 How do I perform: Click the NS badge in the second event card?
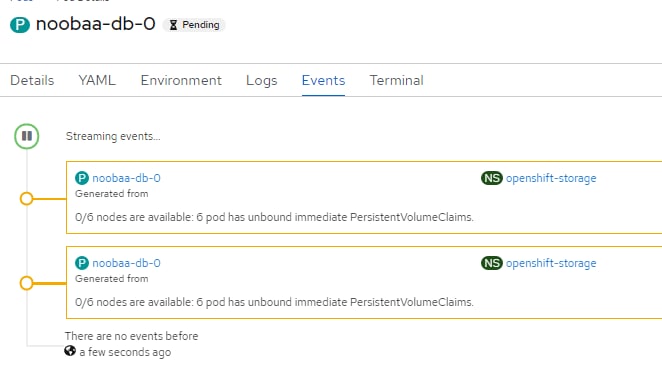tap(491, 263)
